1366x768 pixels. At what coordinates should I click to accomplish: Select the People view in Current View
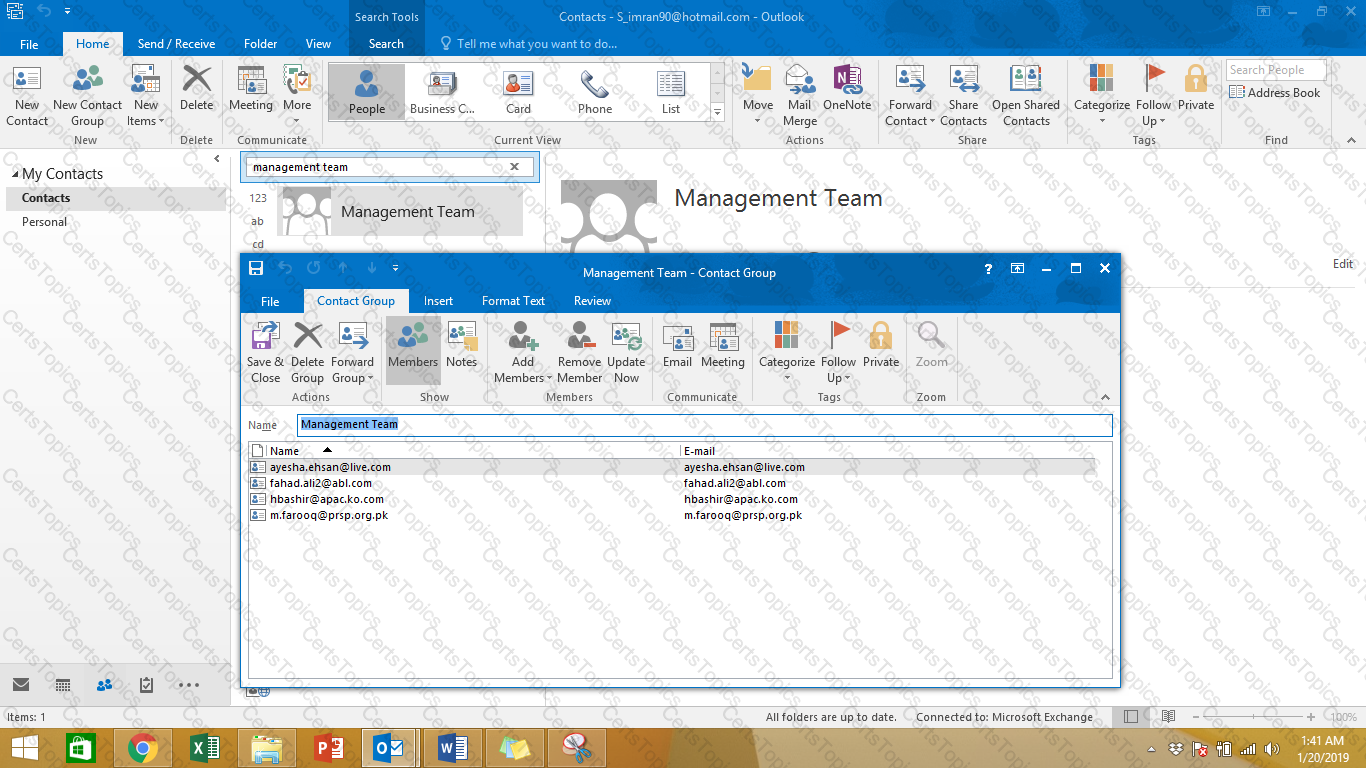click(366, 92)
